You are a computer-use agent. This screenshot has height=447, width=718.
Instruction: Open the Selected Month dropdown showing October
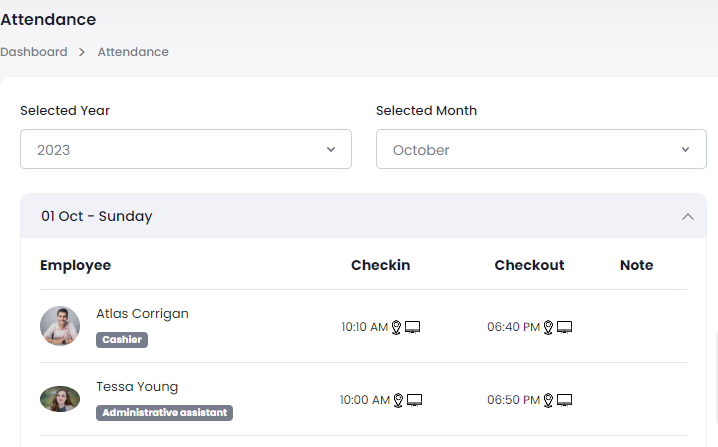tap(541, 149)
